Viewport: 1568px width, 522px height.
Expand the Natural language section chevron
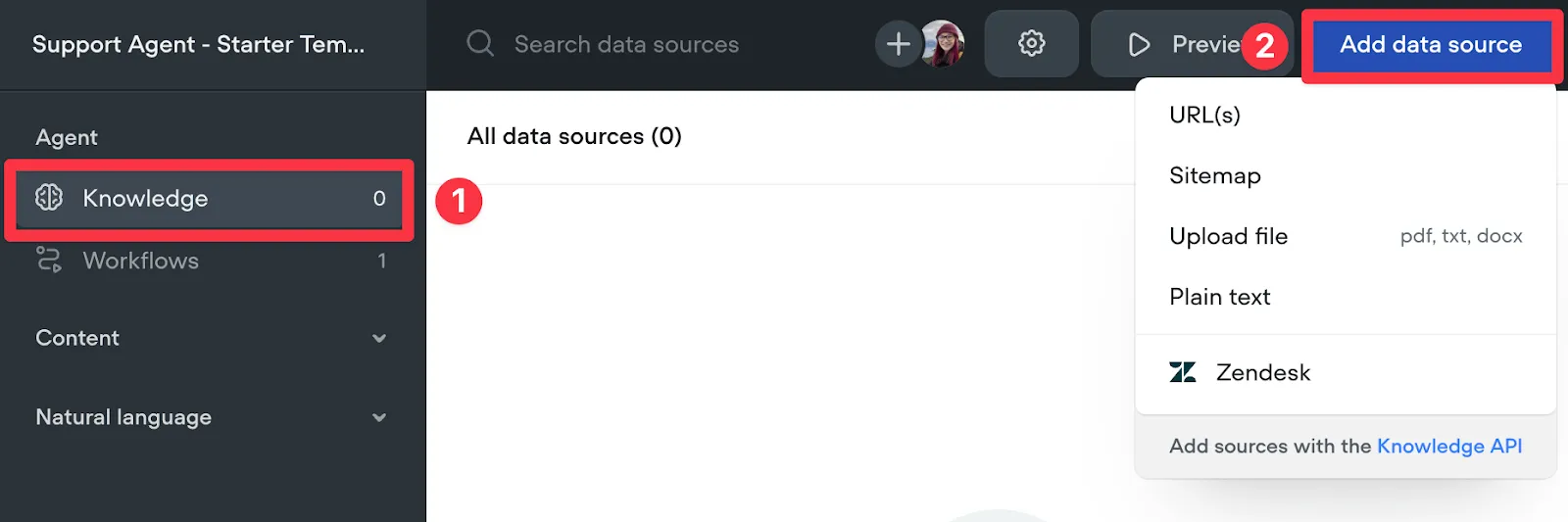[x=379, y=417]
